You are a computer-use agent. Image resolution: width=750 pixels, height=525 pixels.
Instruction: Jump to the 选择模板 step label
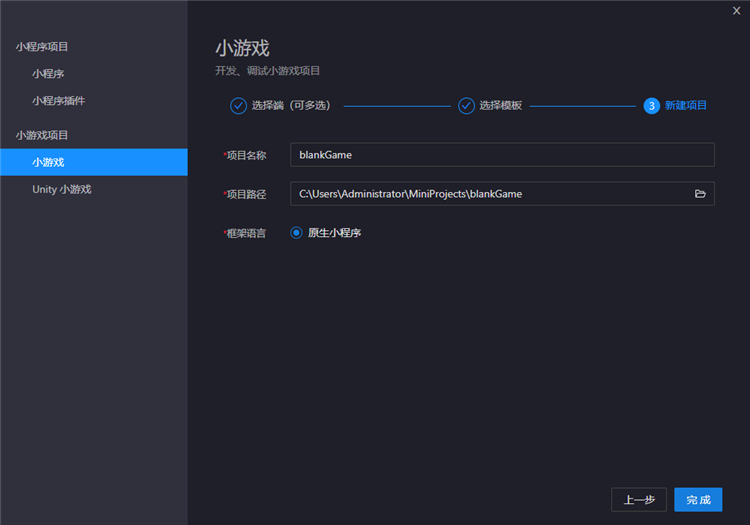pos(500,105)
